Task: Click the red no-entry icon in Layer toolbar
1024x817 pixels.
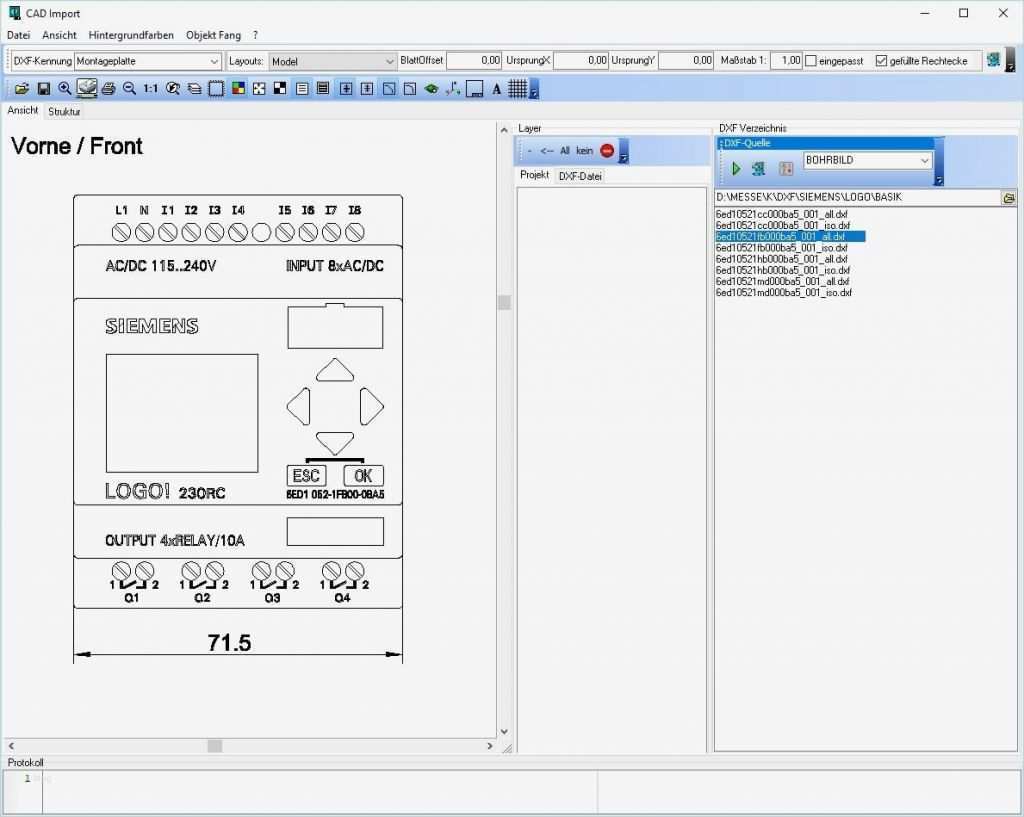Action: click(607, 151)
